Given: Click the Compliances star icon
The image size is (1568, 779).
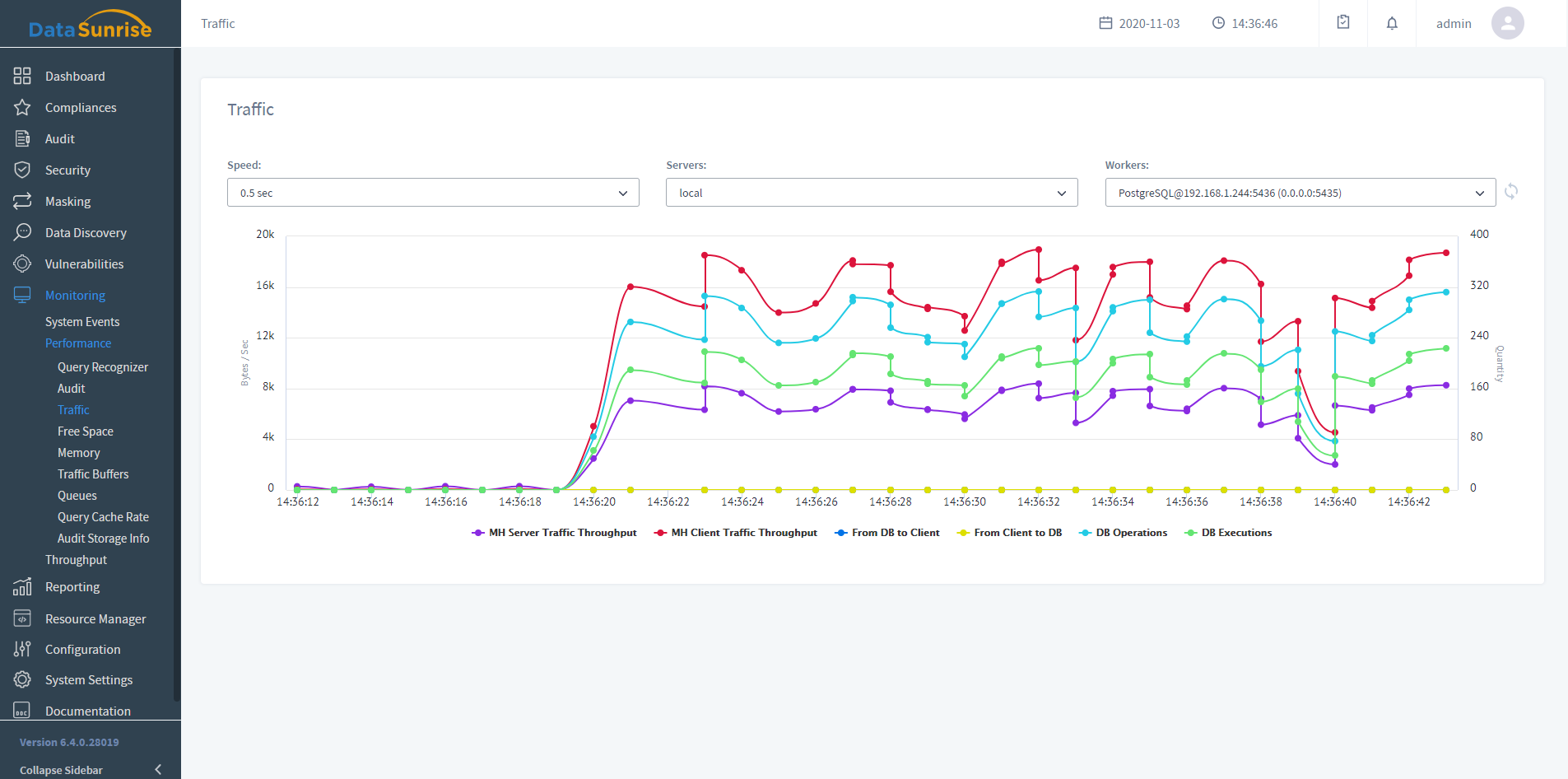Looking at the screenshot, I should 22,108.
